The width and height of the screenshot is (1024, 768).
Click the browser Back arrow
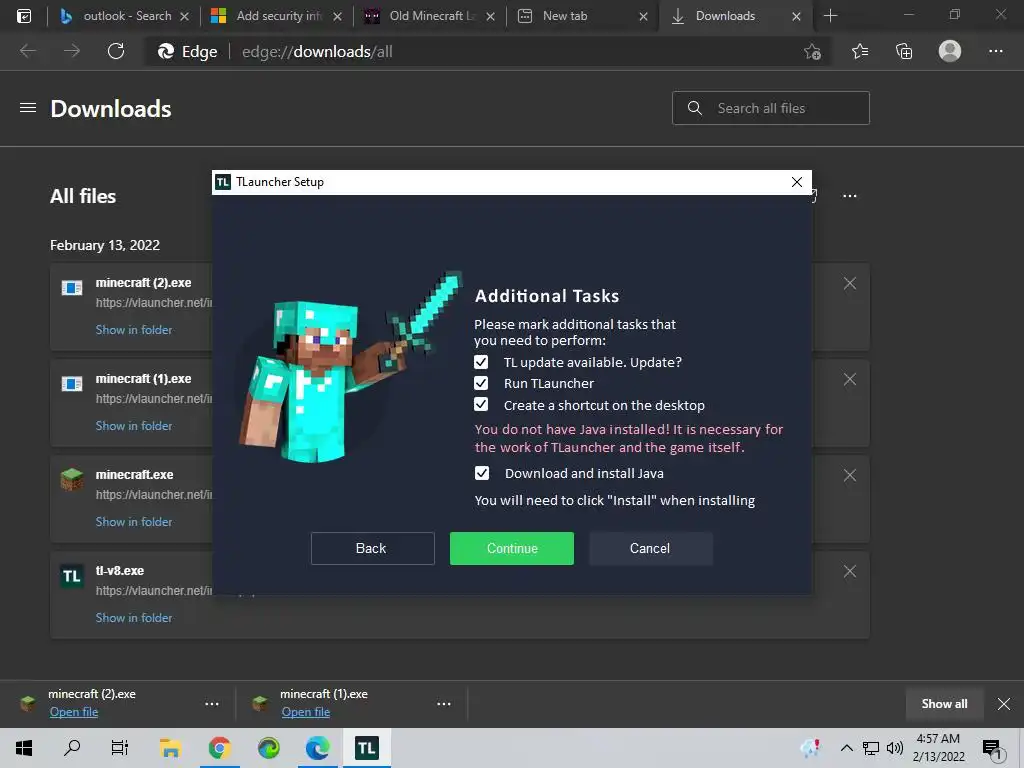[28, 51]
